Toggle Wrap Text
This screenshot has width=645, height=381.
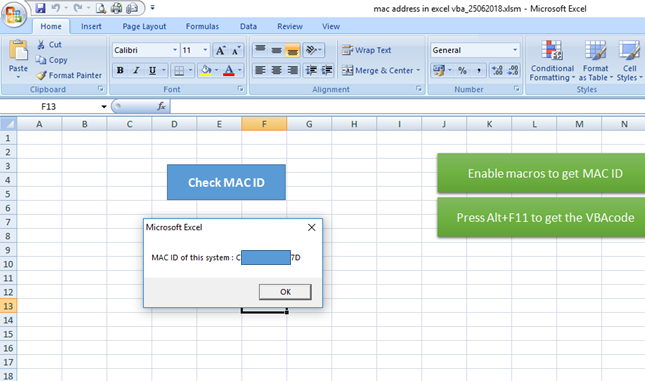click(367, 50)
